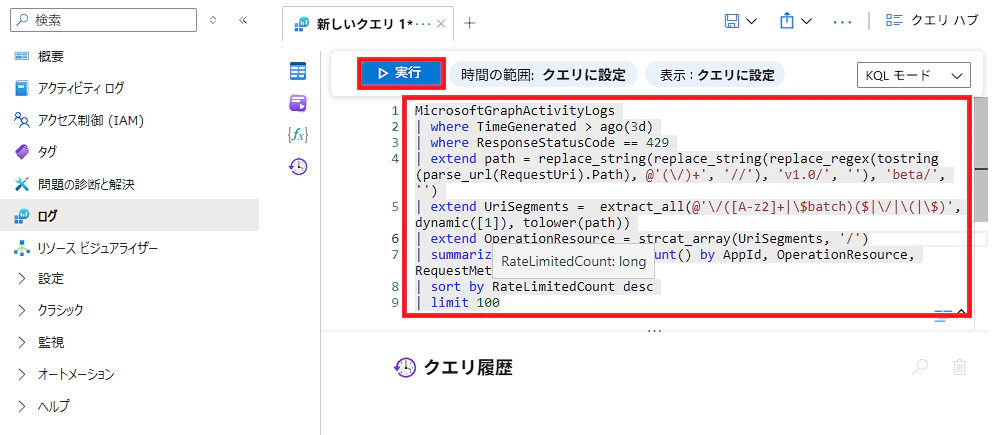Click the IAM people icon
1007x435 pixels.
click(22, 120)
